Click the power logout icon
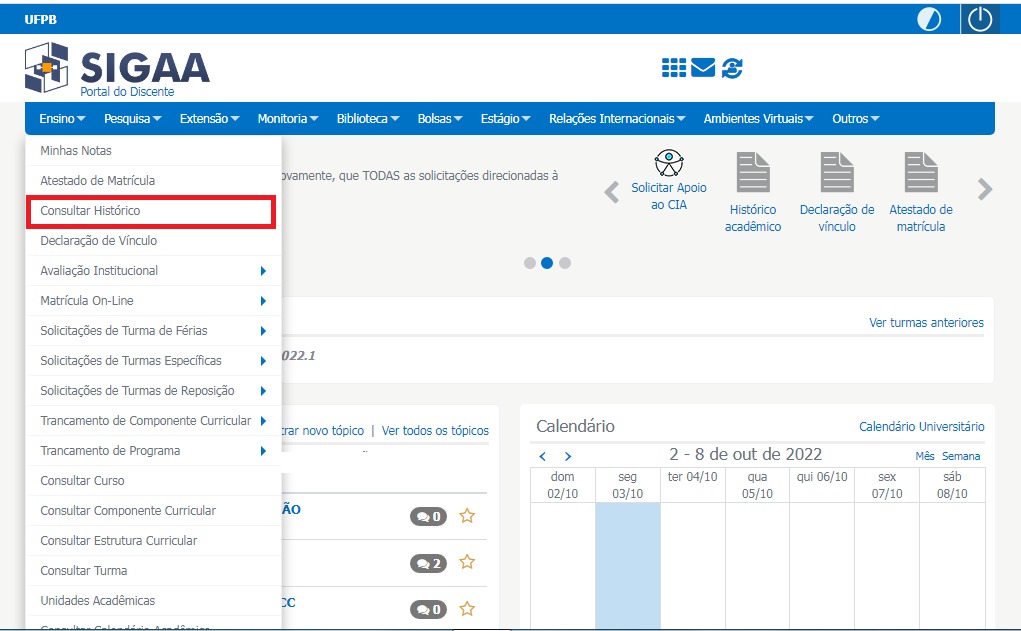This screenshot has width=1021, height=631. [979, 19]
